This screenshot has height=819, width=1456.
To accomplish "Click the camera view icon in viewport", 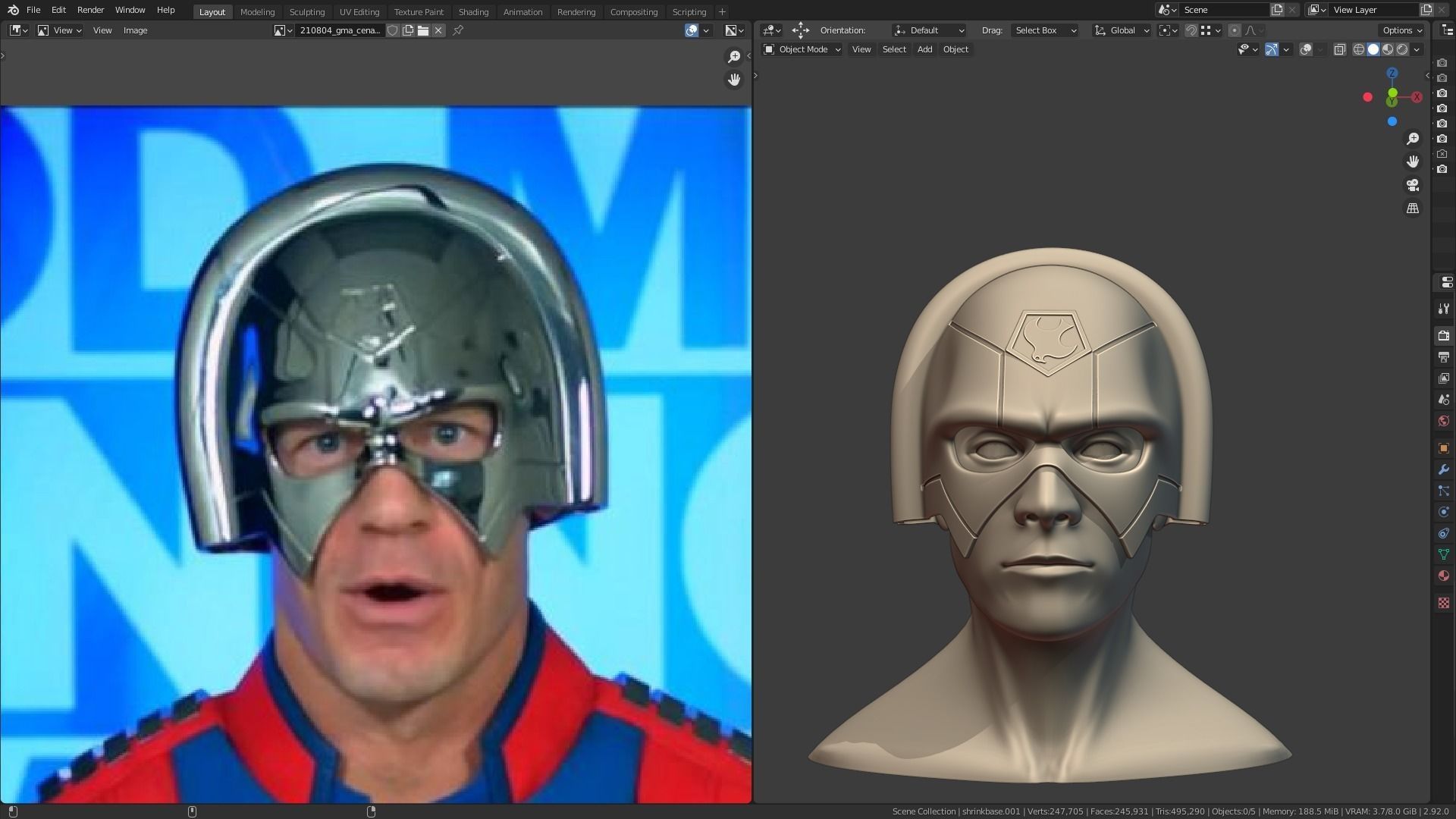I will coord(1412,185).
